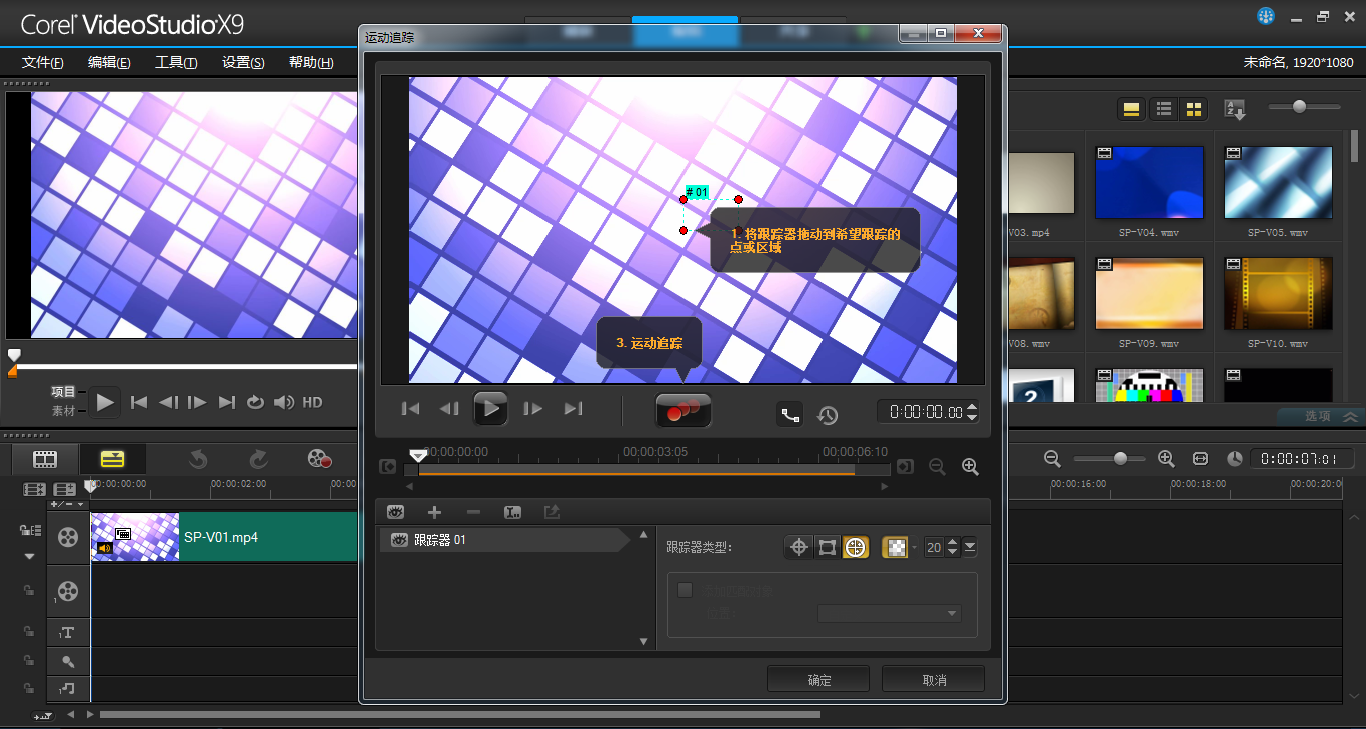Click the 确定 button
This screenshot has height=729, width=1366.
point(819,680)
